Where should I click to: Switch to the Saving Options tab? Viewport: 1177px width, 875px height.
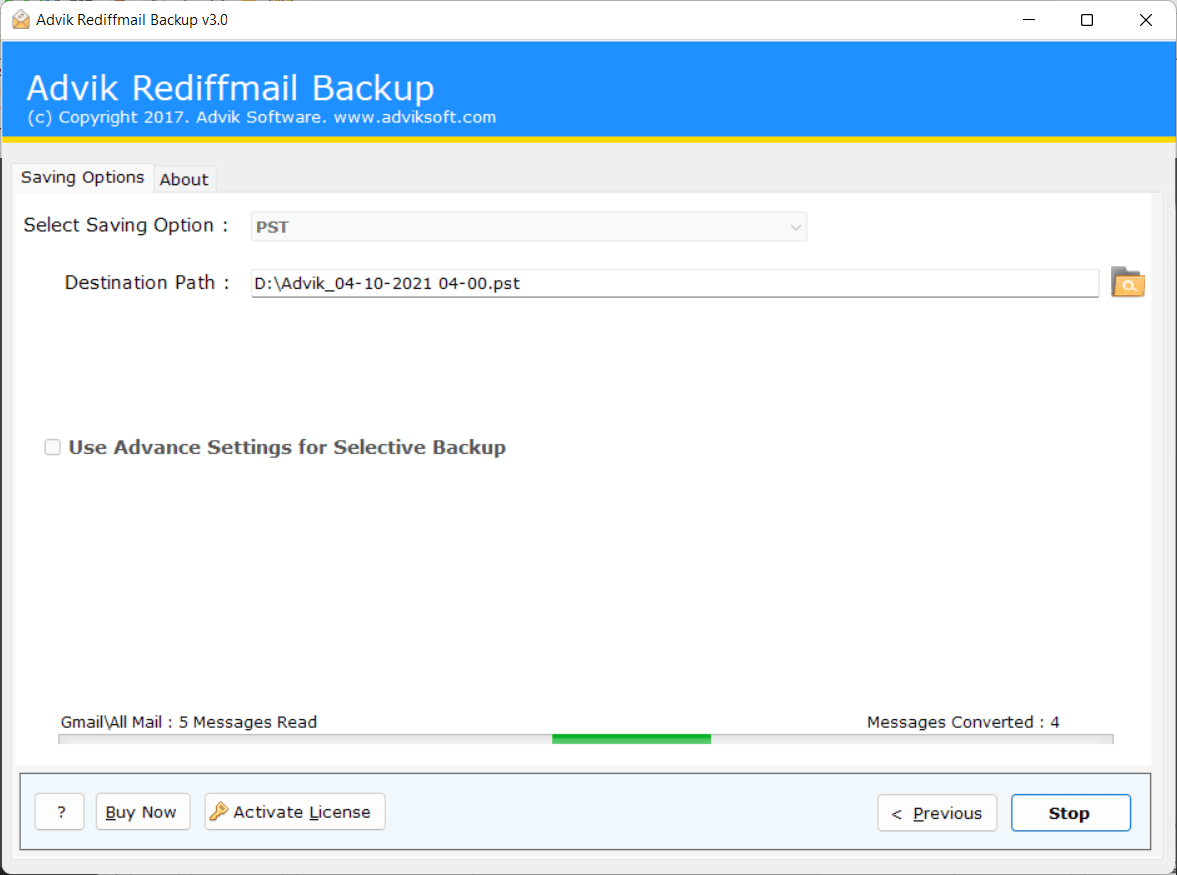point(83,178)
